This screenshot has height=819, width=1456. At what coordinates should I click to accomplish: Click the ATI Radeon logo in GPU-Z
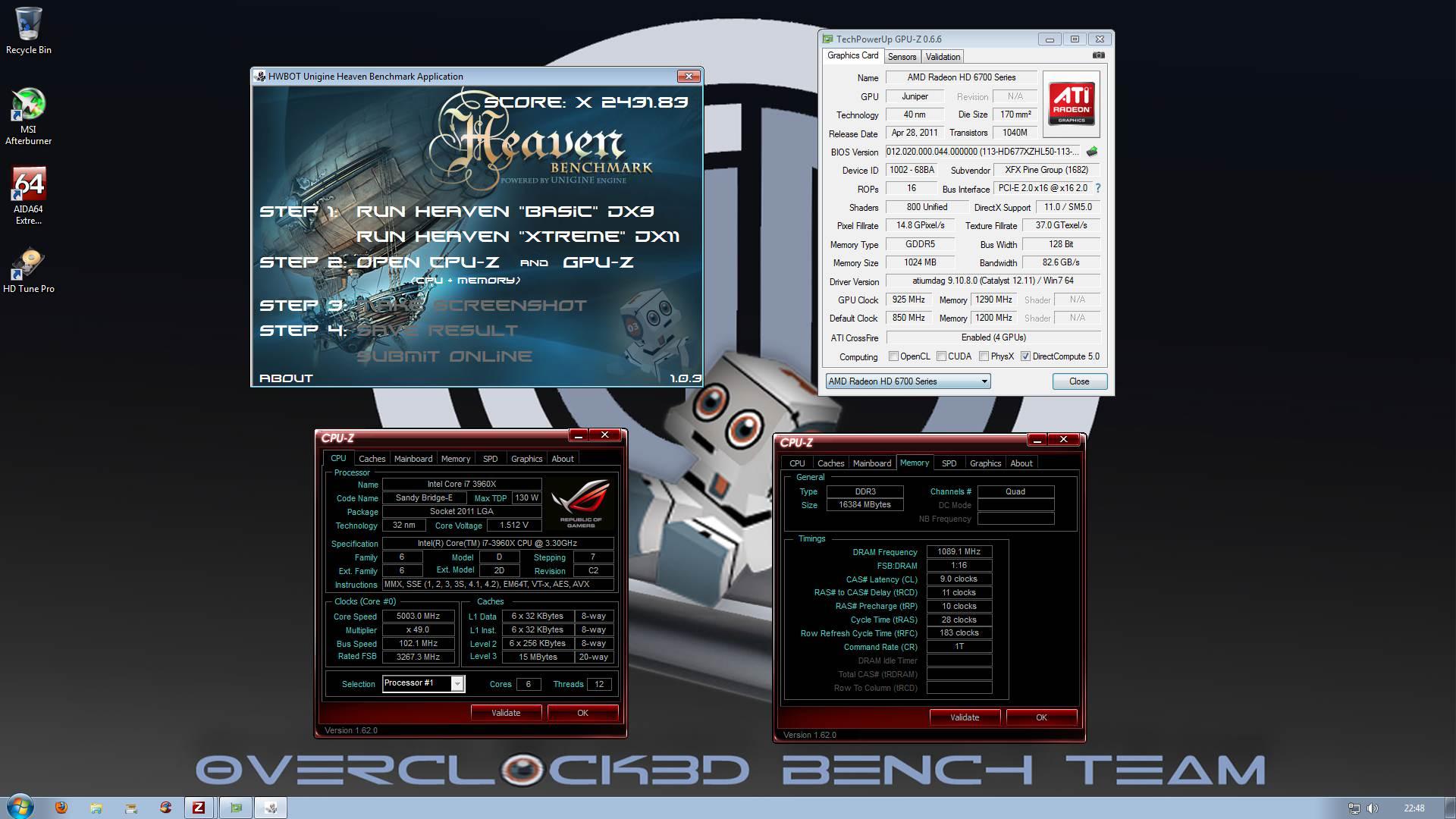[1072, 104]
